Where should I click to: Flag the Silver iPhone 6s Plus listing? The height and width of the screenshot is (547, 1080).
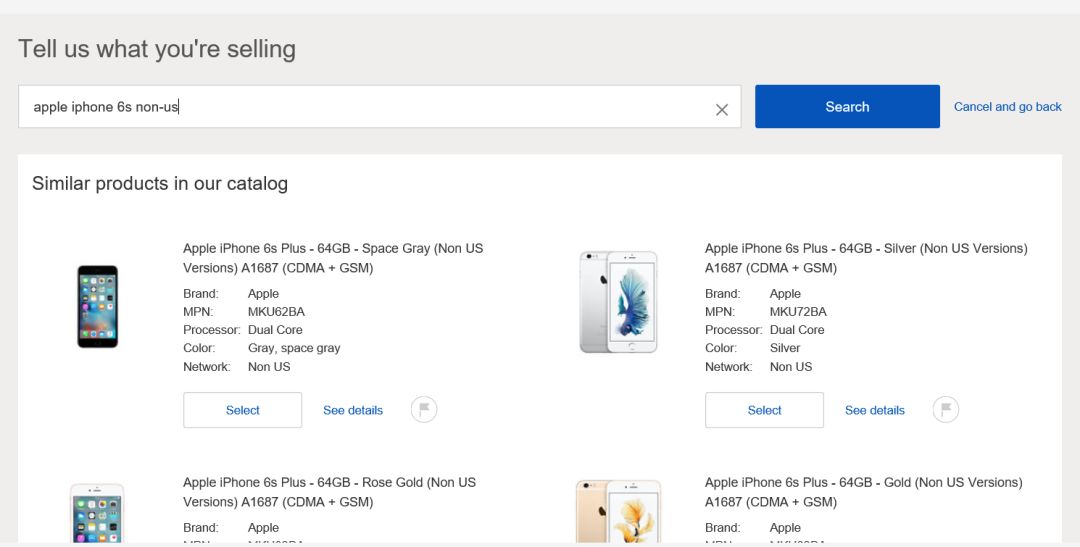coord(946,410)
